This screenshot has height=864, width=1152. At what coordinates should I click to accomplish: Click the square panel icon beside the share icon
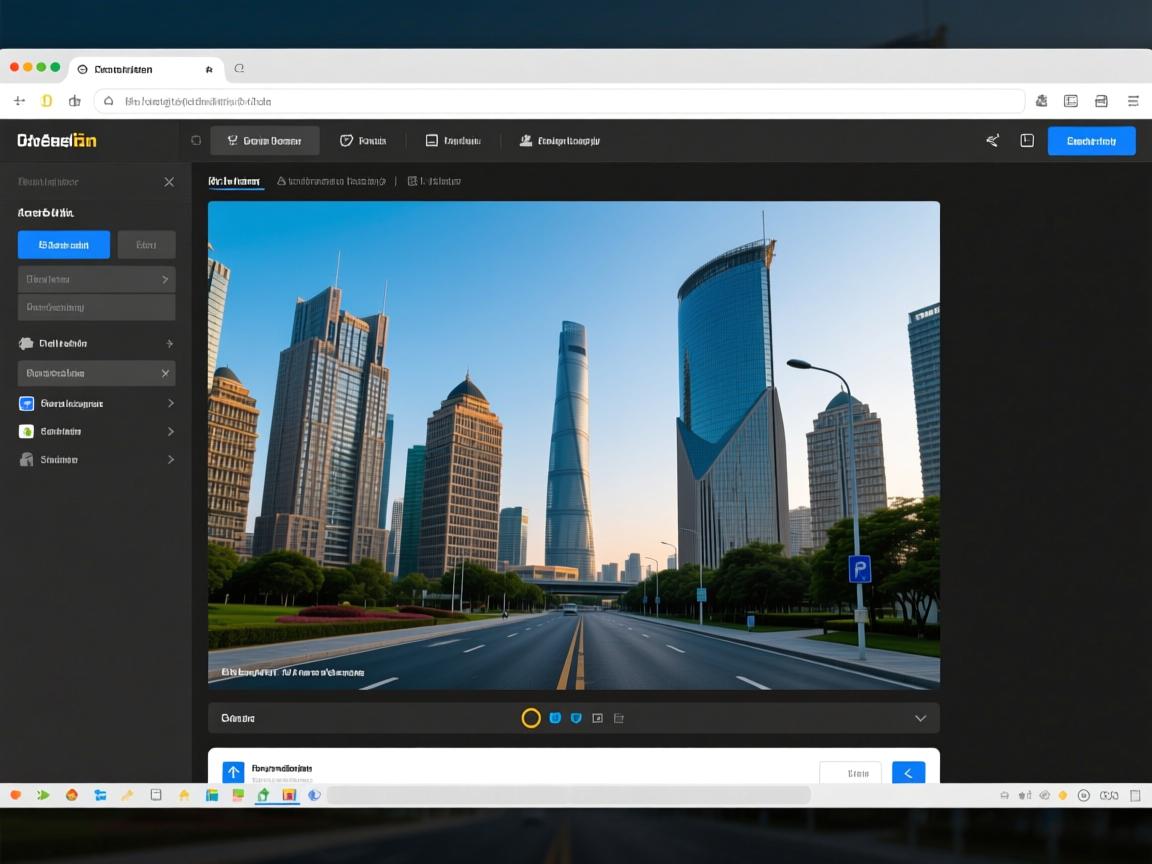click(x=1027, y=141)
